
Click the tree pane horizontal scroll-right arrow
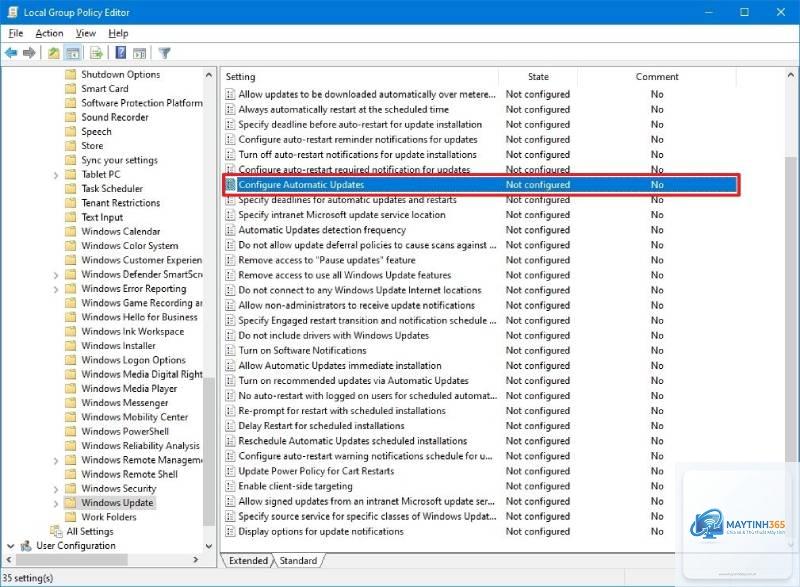tap(196, 559)
